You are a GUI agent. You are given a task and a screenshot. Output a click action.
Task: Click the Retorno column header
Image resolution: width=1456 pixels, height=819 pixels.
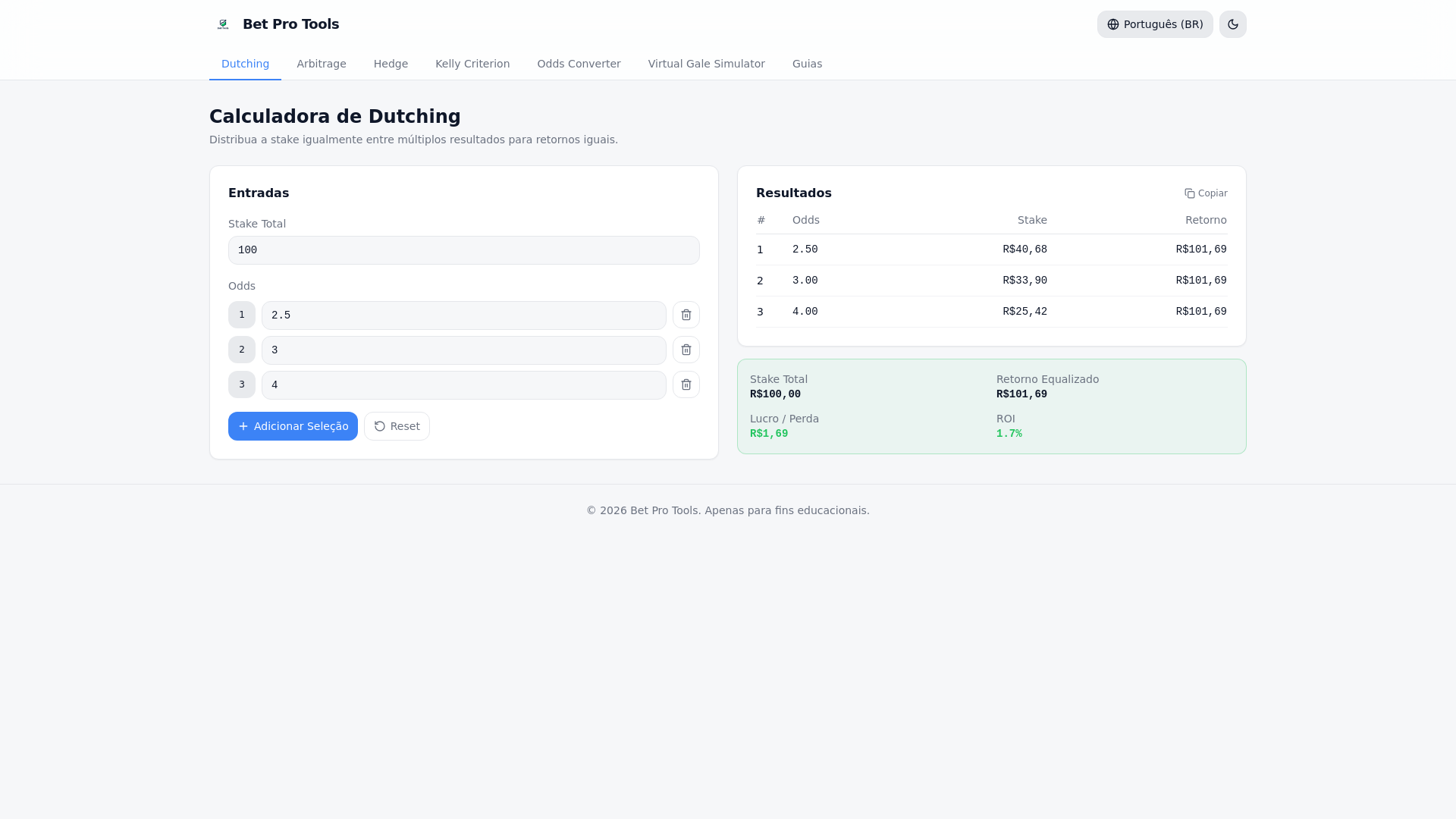1206,220
